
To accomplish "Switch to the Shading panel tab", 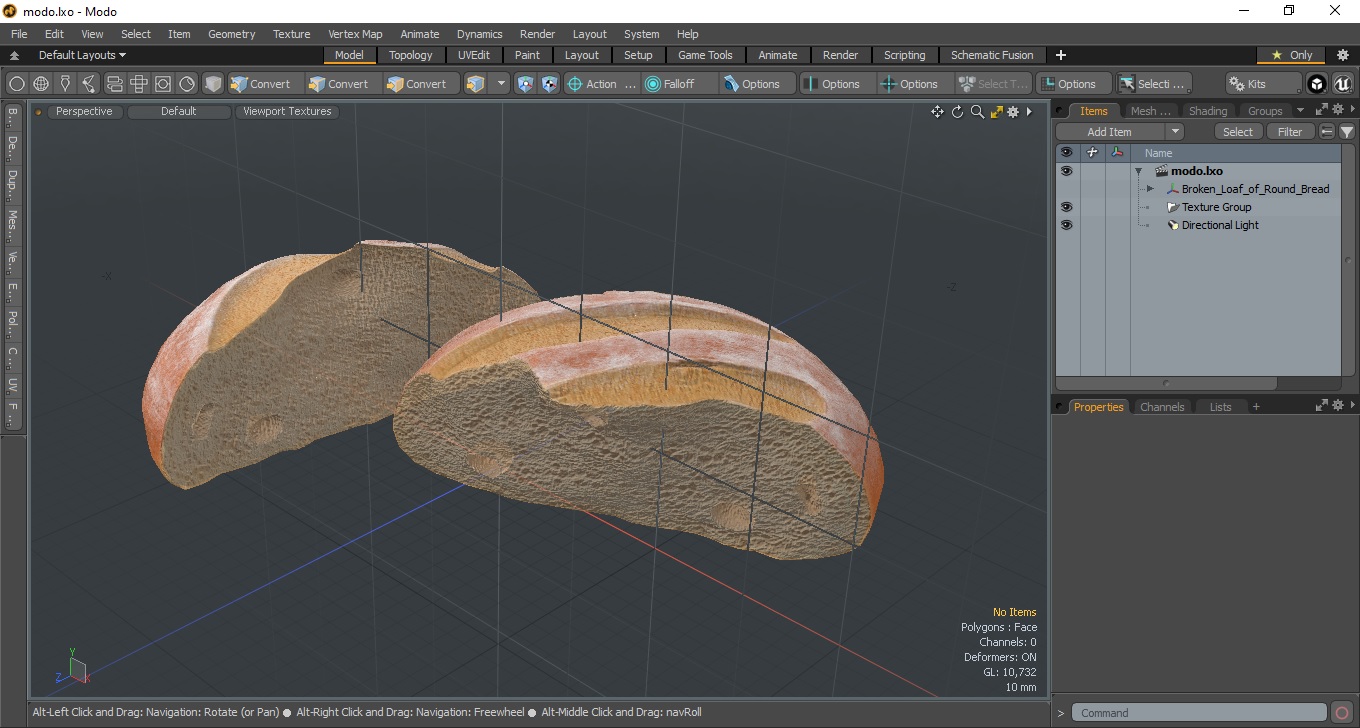I will click(x=1207, y=111).
